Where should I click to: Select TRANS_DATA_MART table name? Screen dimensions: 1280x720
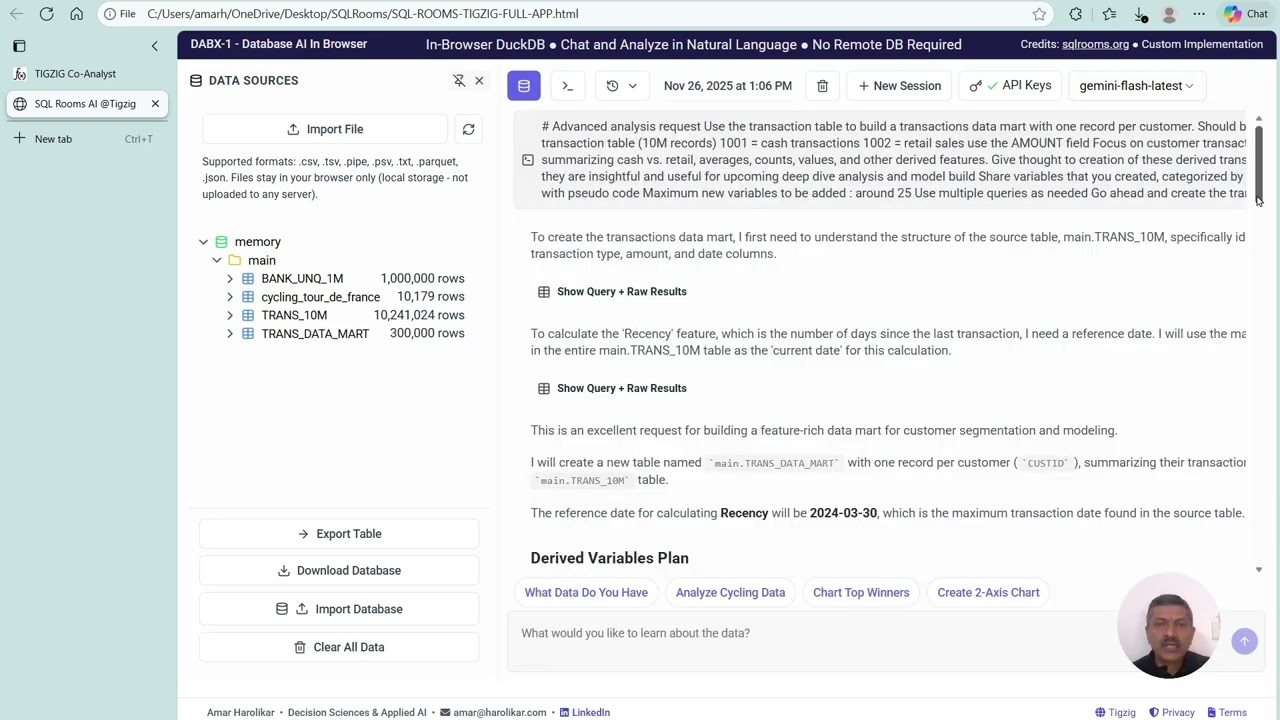[315, 334]
